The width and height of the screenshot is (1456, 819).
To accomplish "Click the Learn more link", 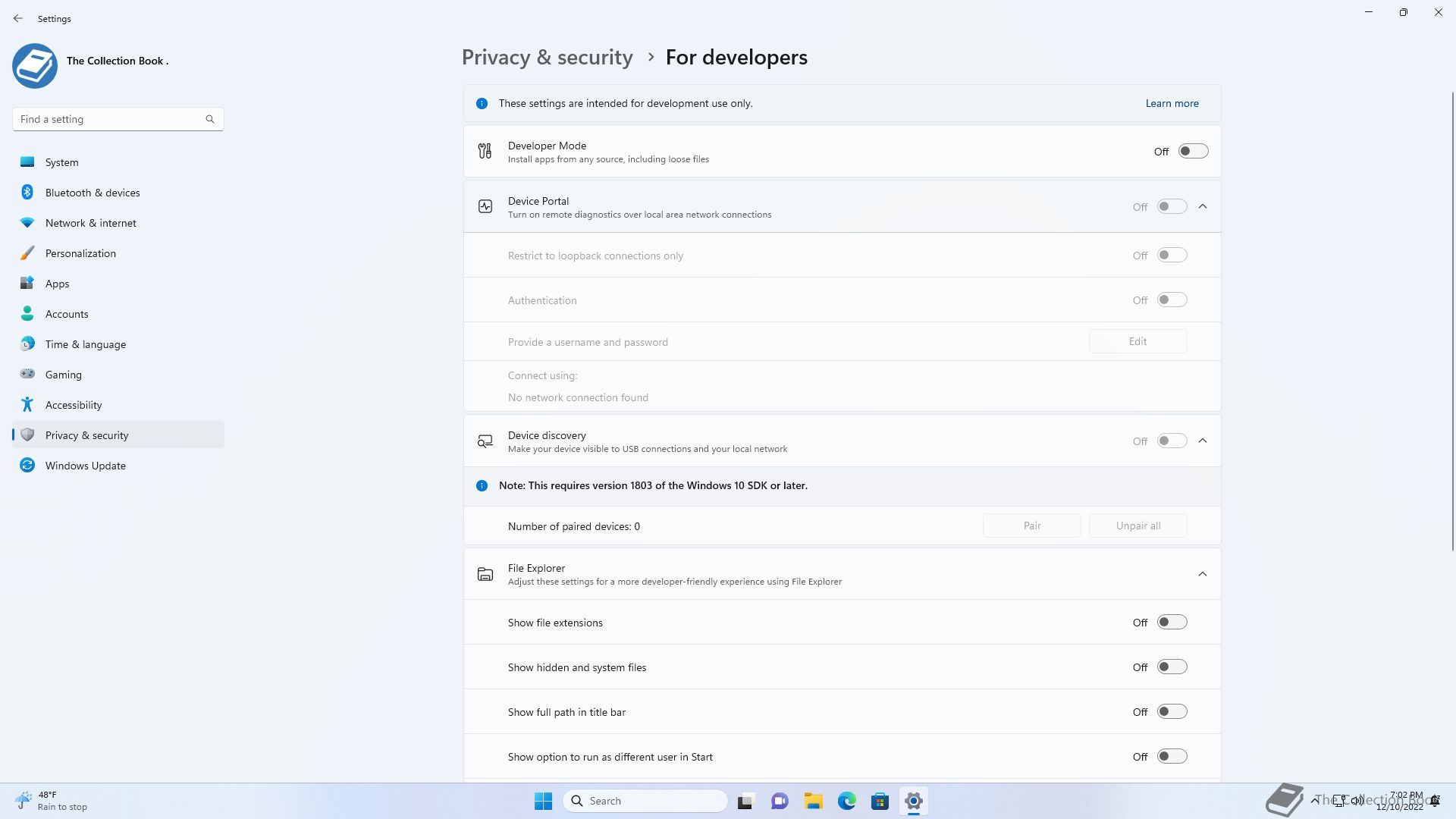I will (1172, 103).
